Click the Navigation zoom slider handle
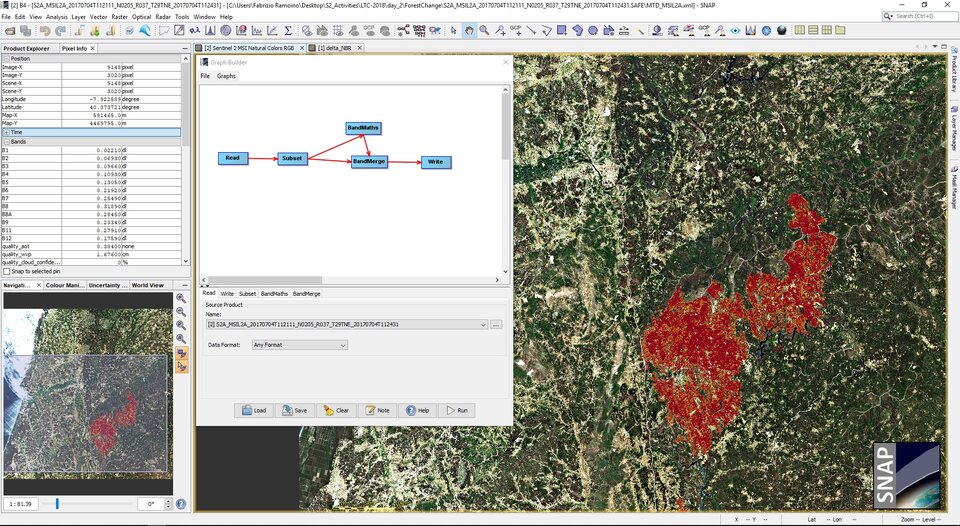Viewport: 960px width, 526px height. coord(57,503)
